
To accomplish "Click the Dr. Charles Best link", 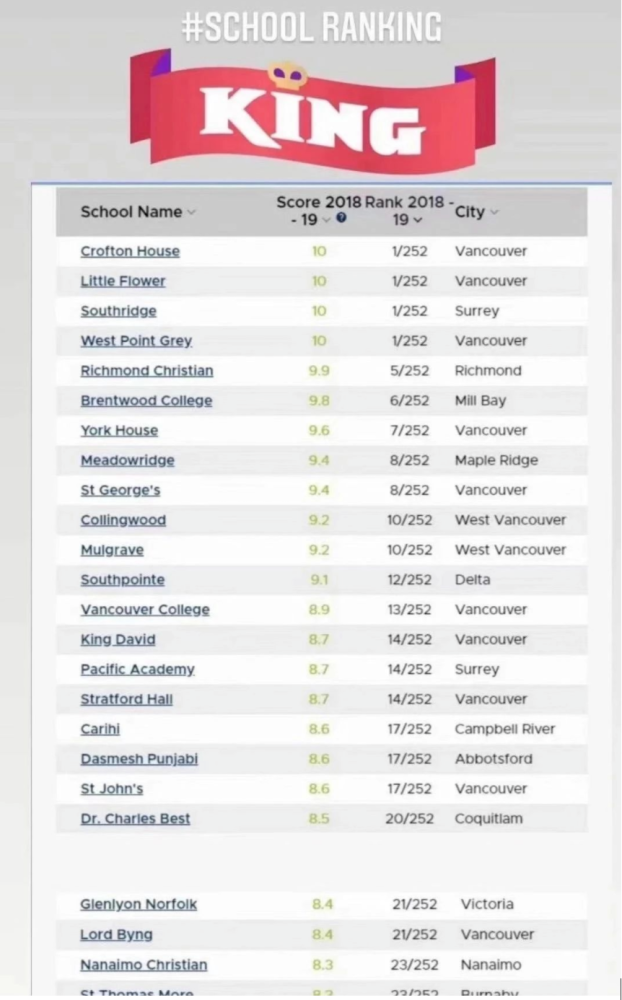I will pyautogui.click(x=135, y=819).
